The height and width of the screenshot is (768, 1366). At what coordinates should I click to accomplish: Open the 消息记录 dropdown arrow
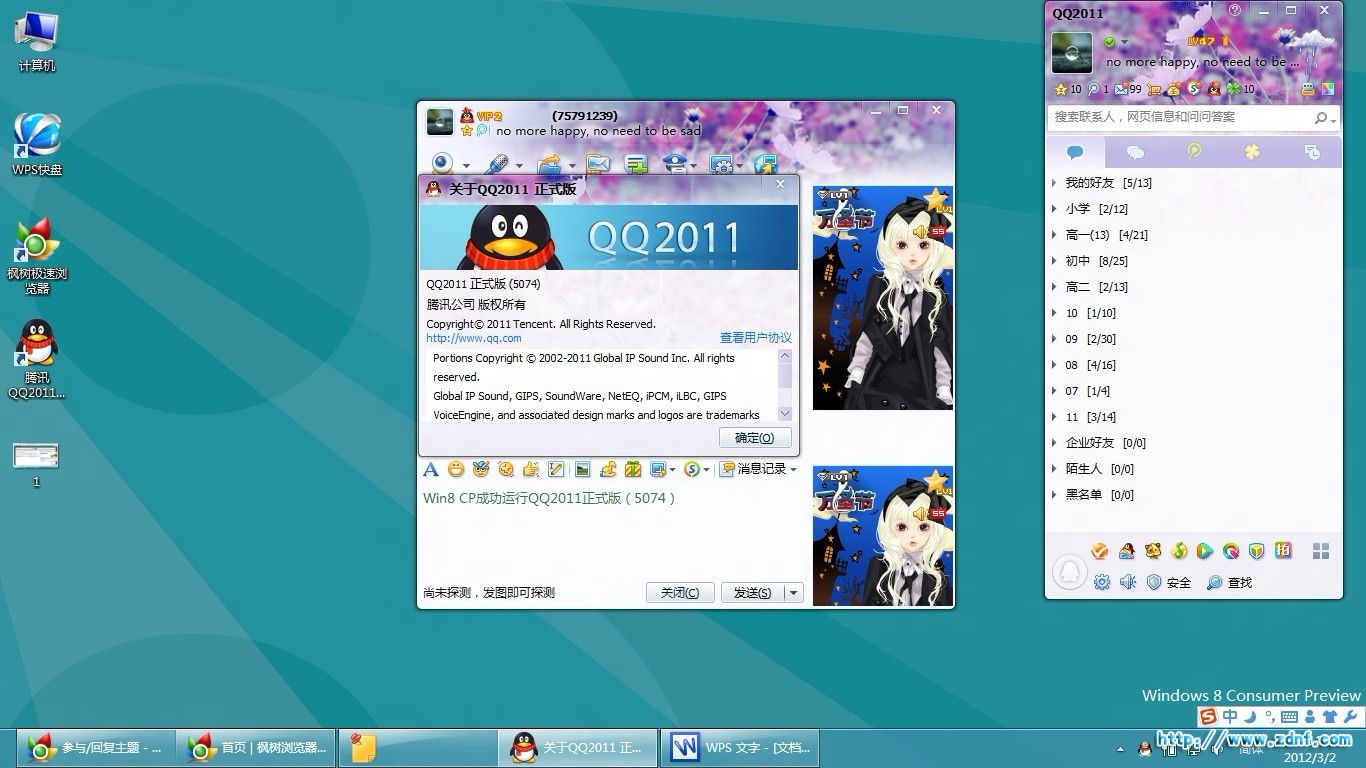pos(793,469)
